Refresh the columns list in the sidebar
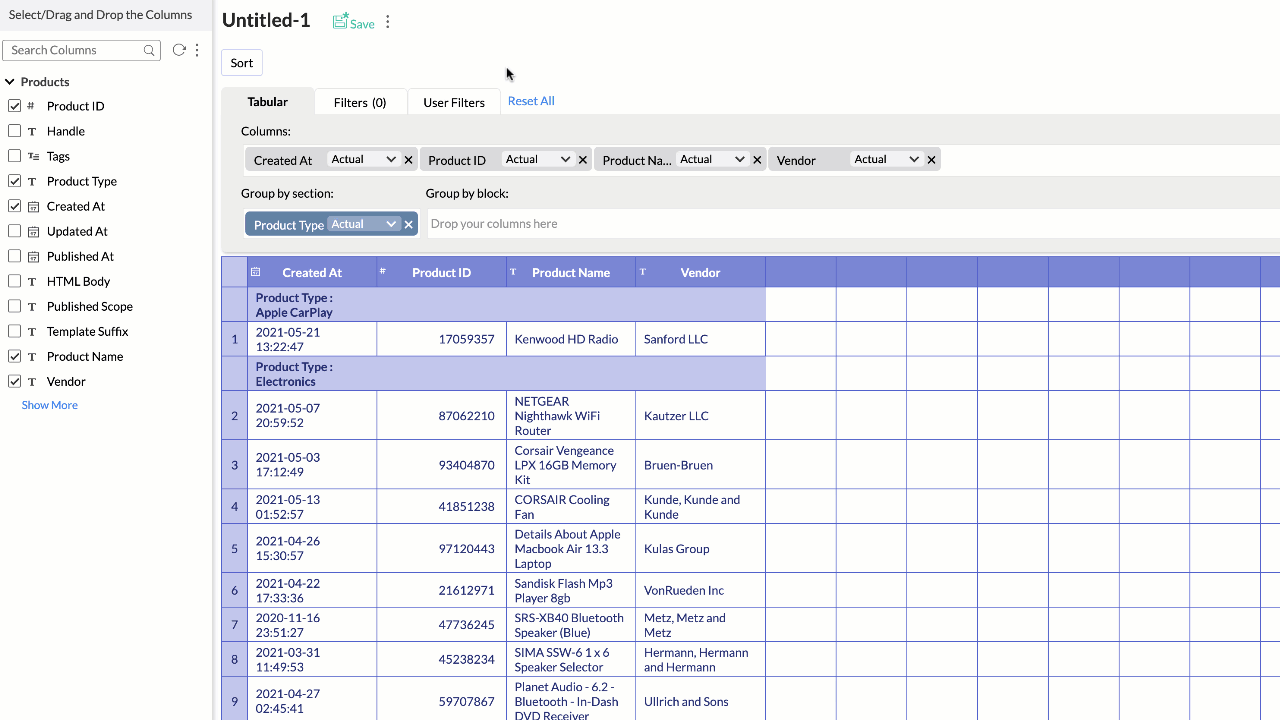The width and height of the screenshot is (1280, 720). coord(178,49)
